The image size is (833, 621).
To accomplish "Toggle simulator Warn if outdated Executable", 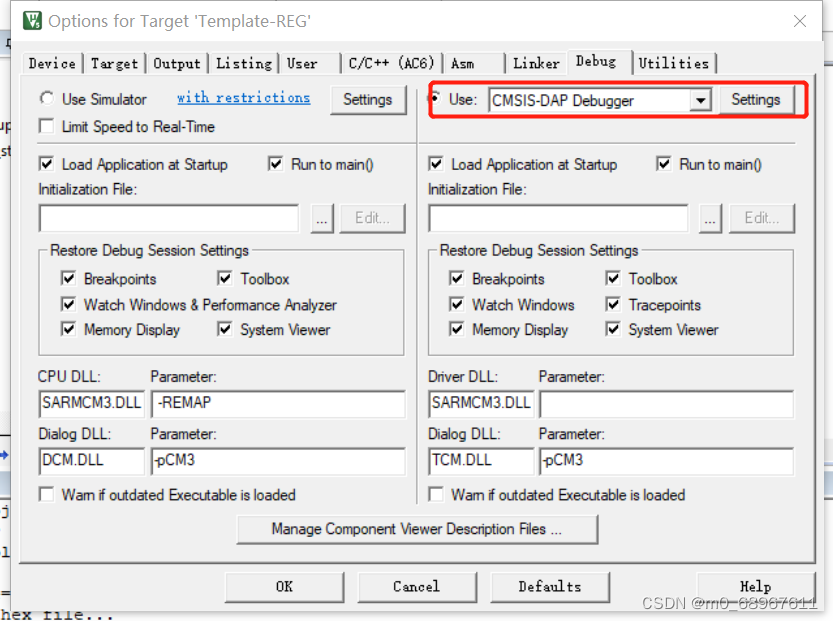I will [x=47, y=495].
